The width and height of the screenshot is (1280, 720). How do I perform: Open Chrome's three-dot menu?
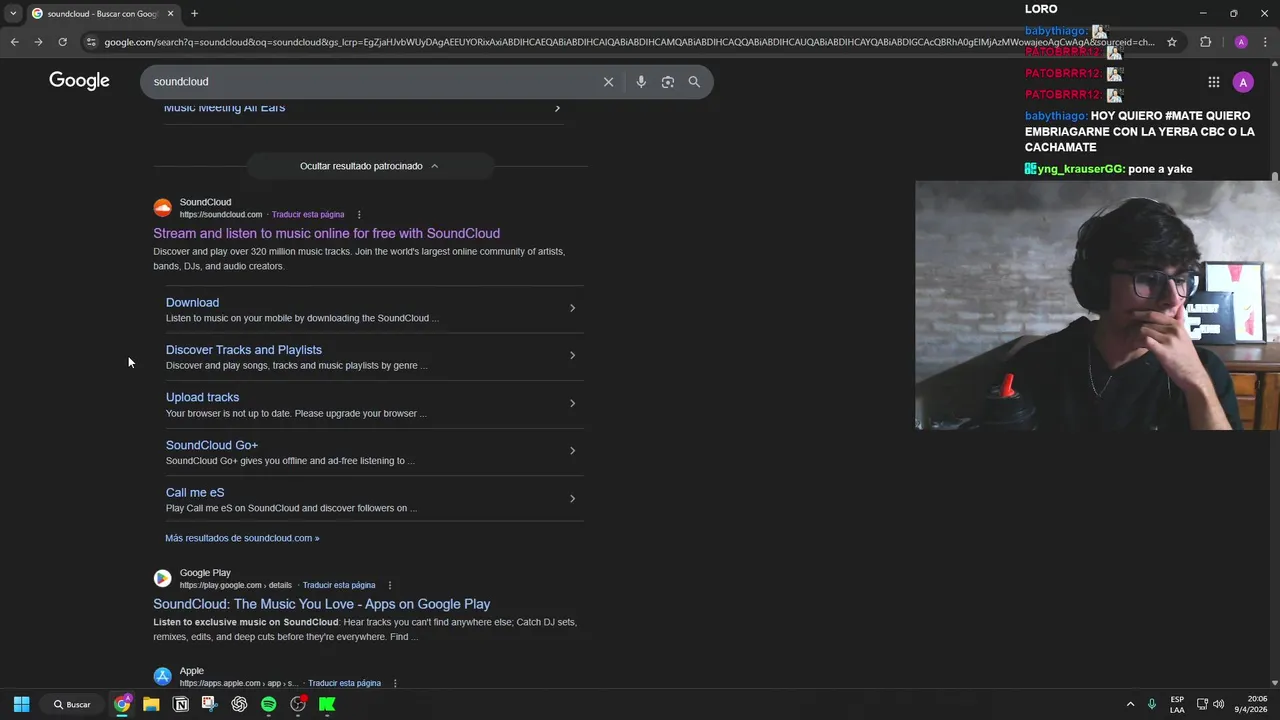pos(1265,42)
